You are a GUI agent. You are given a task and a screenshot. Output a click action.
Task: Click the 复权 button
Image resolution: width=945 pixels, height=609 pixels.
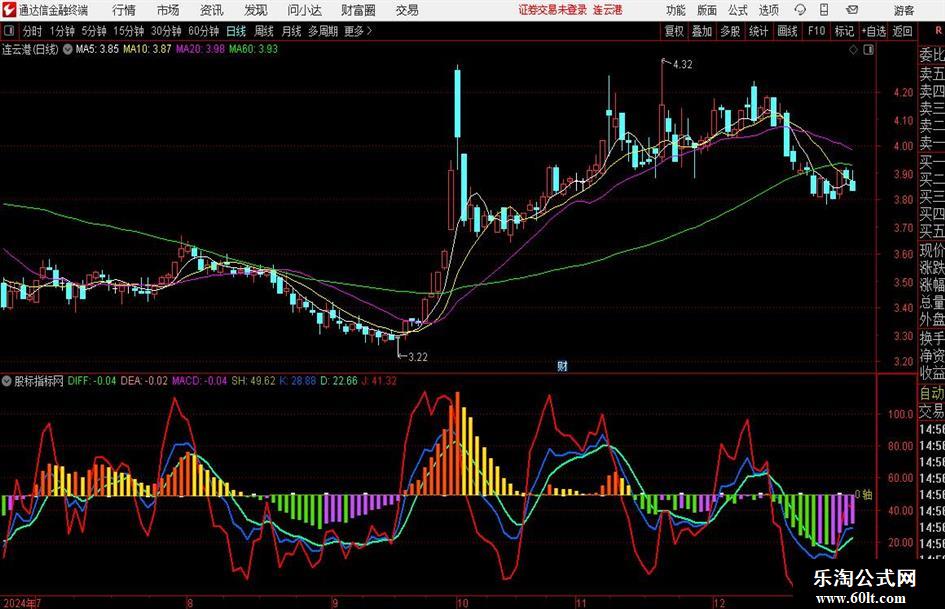pyautogui.click(x=674, y=31)
